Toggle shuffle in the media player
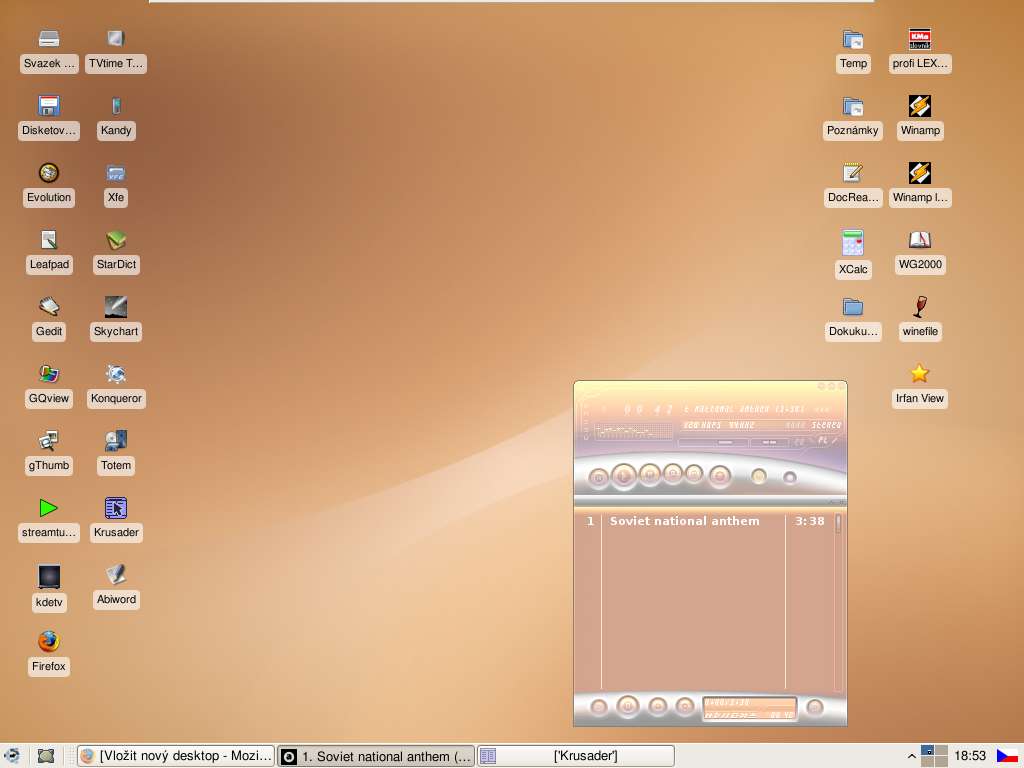Viewport: 1024px width, 768px height. click(x=758, y=477)
